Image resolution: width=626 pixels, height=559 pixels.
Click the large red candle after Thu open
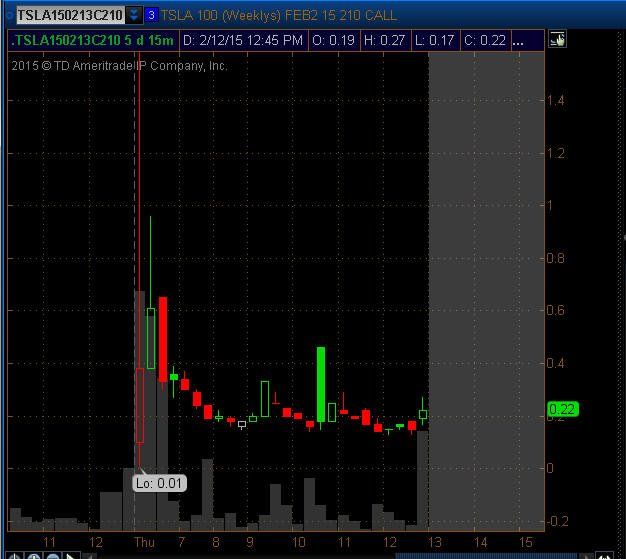pyautogui.click(x=163, y=339)
